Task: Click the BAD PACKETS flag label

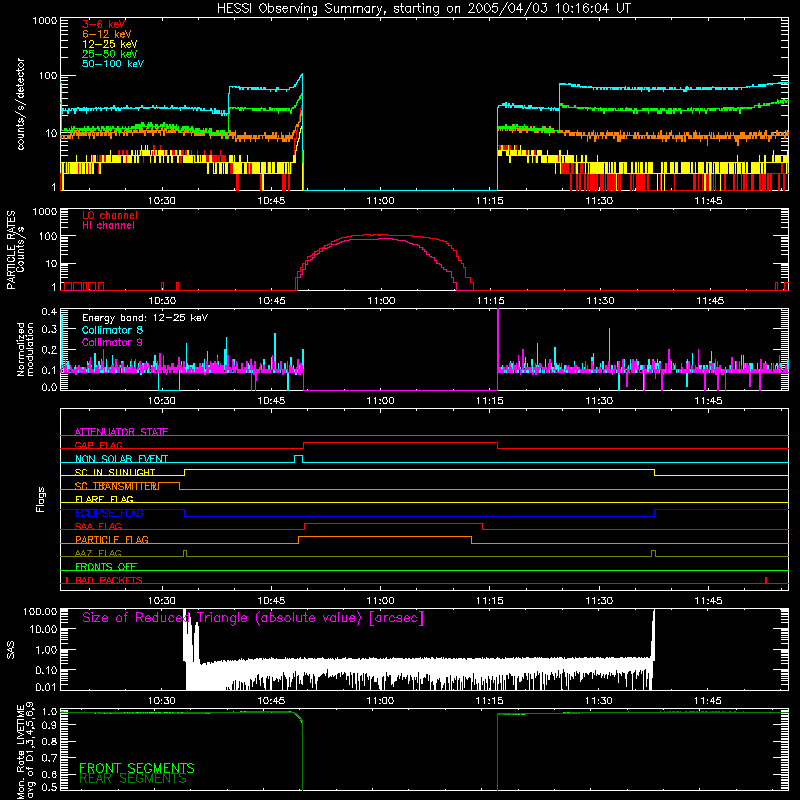Action: [109, 580]
